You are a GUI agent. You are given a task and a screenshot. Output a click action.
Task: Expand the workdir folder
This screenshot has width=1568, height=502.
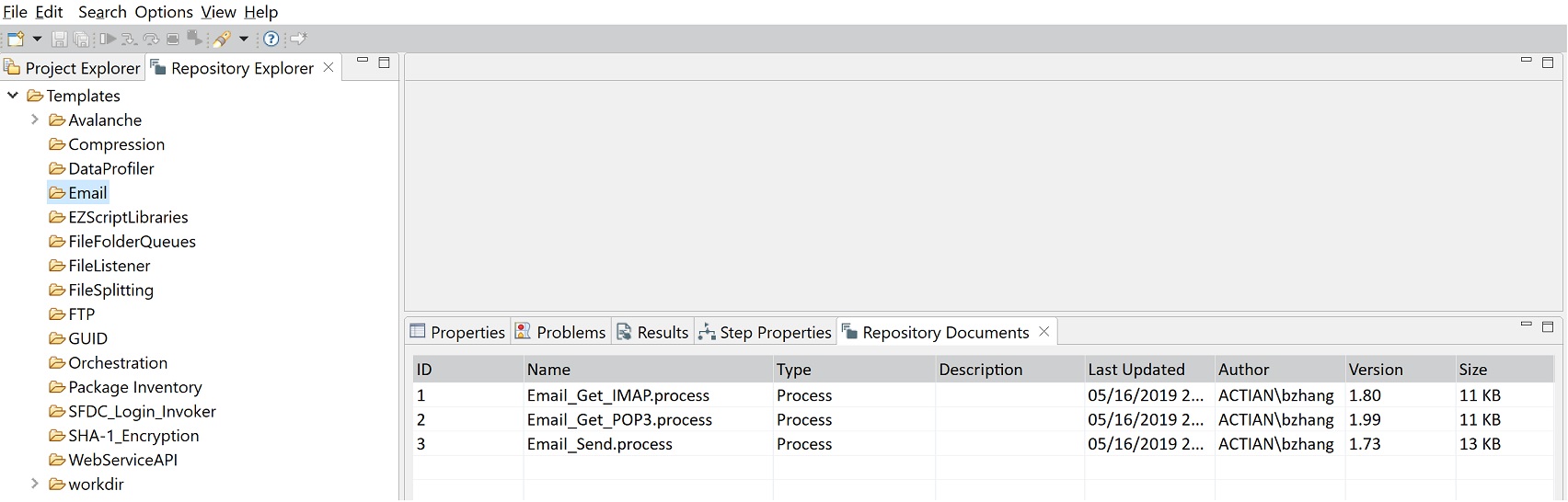35,484
